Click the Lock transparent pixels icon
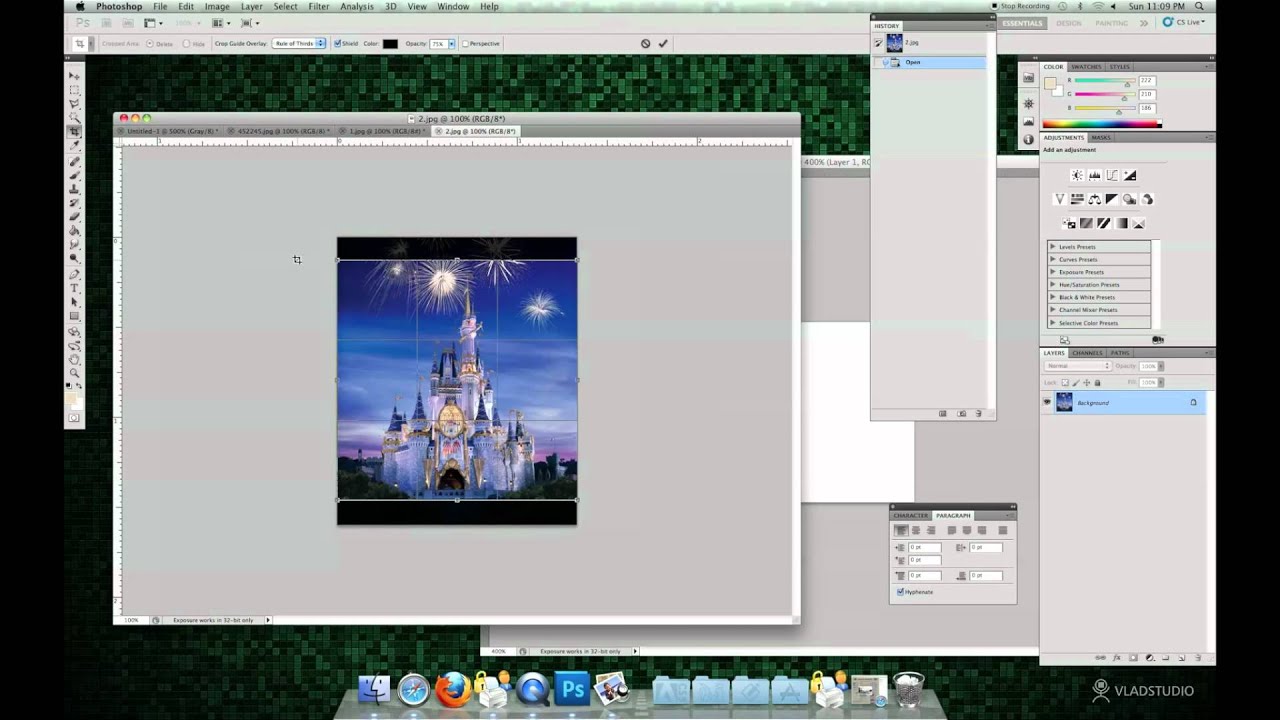 [x=1065, y=382]
